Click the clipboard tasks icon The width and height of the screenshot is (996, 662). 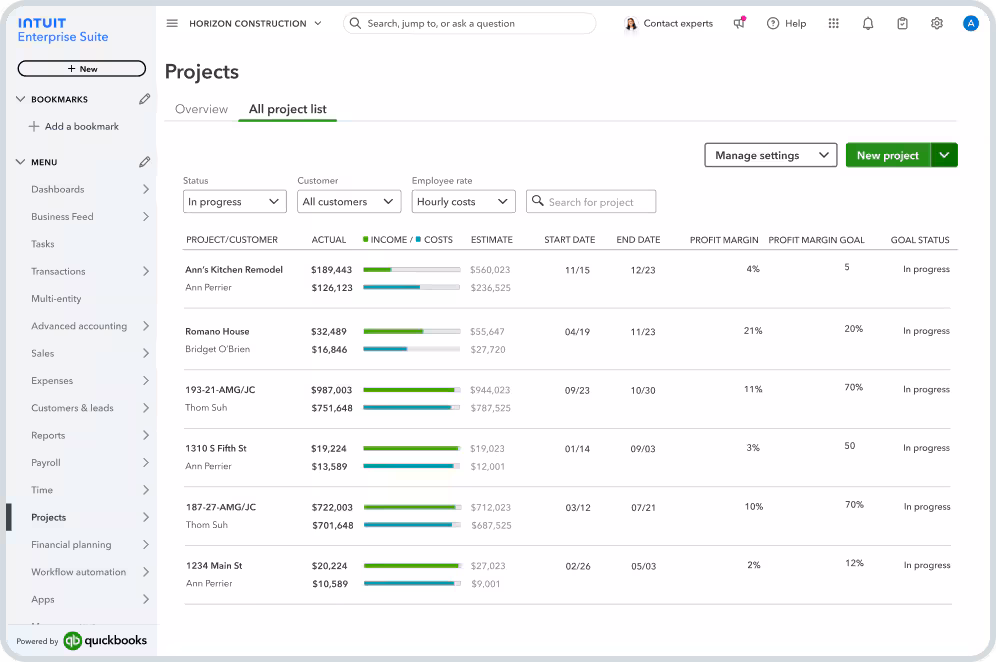(x=902, y=22)
